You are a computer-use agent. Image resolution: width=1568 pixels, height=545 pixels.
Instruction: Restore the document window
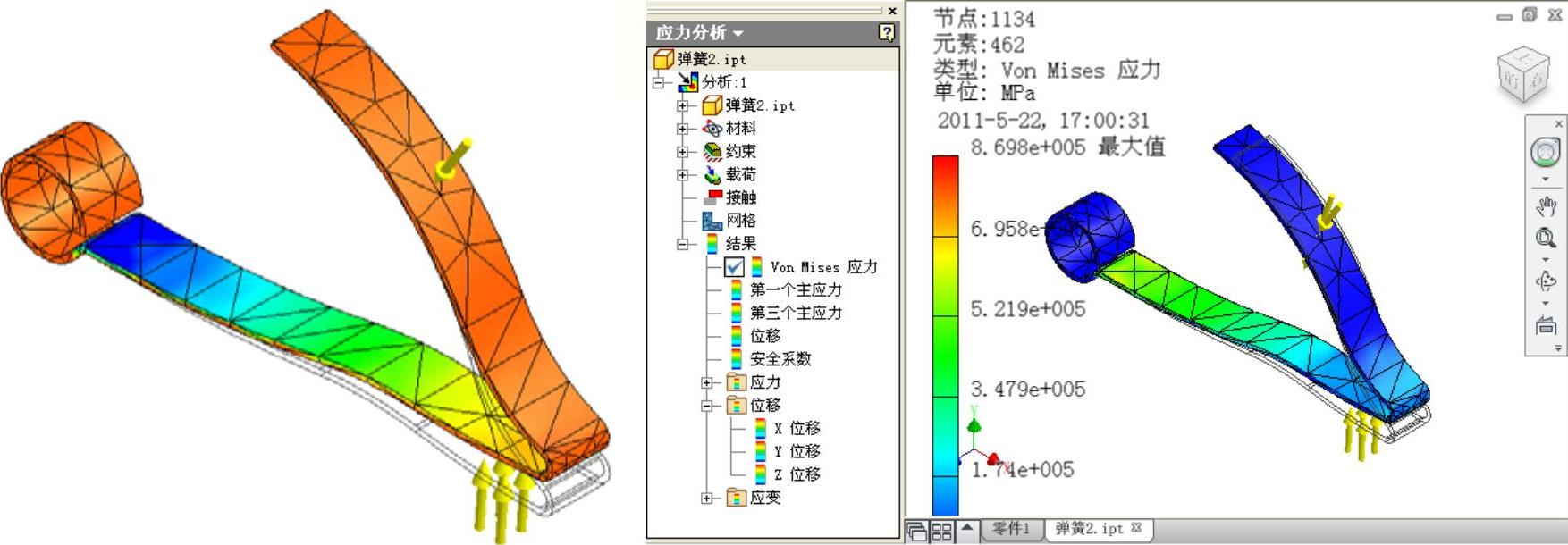(1530, 15)
